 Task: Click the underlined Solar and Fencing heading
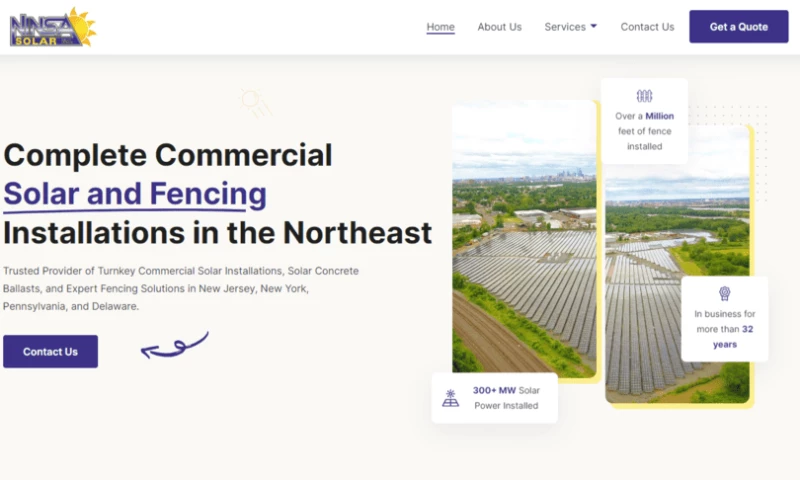(x=135, y=193)
